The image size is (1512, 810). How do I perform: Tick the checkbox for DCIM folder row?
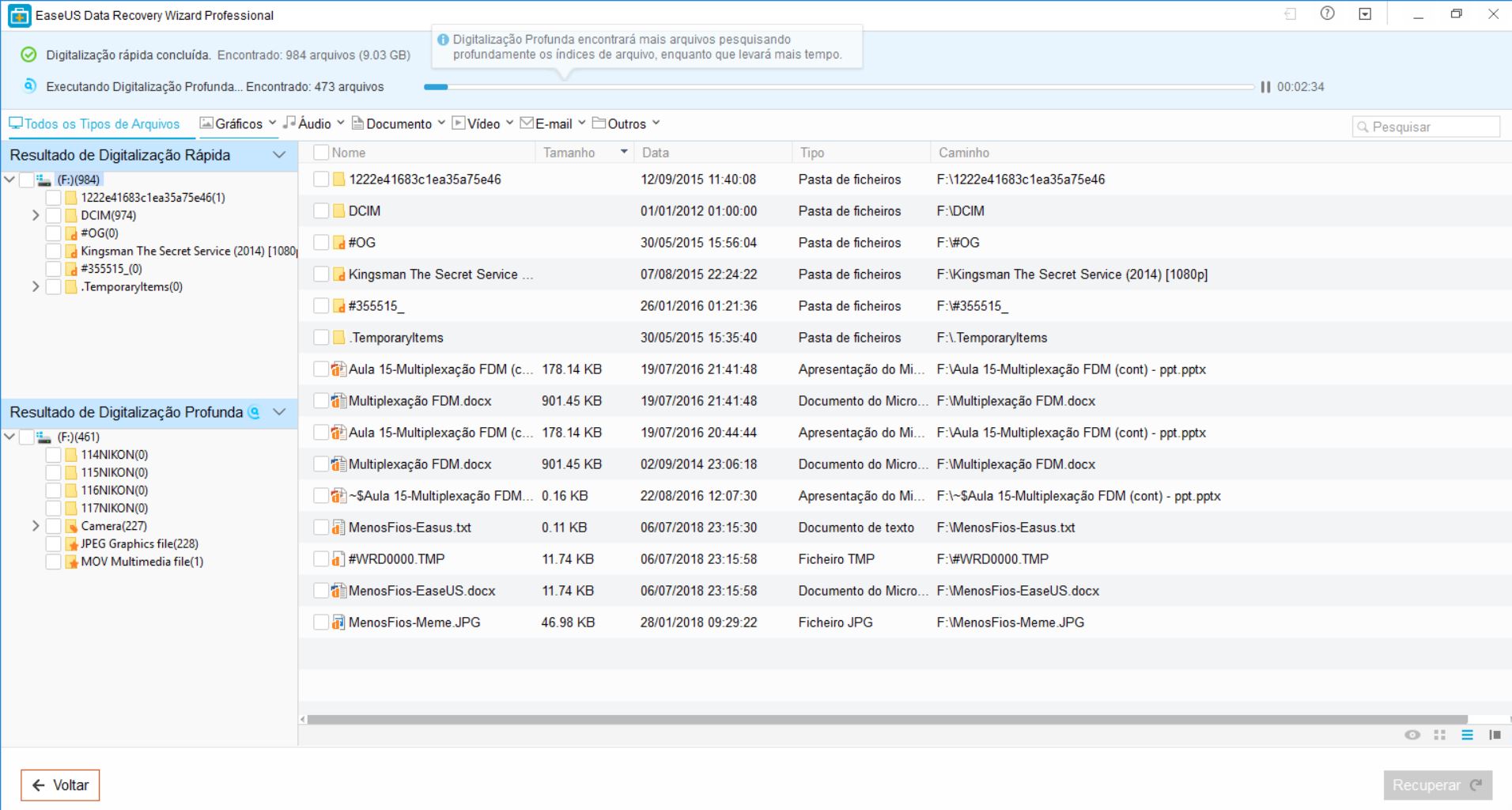click(321, 211)
